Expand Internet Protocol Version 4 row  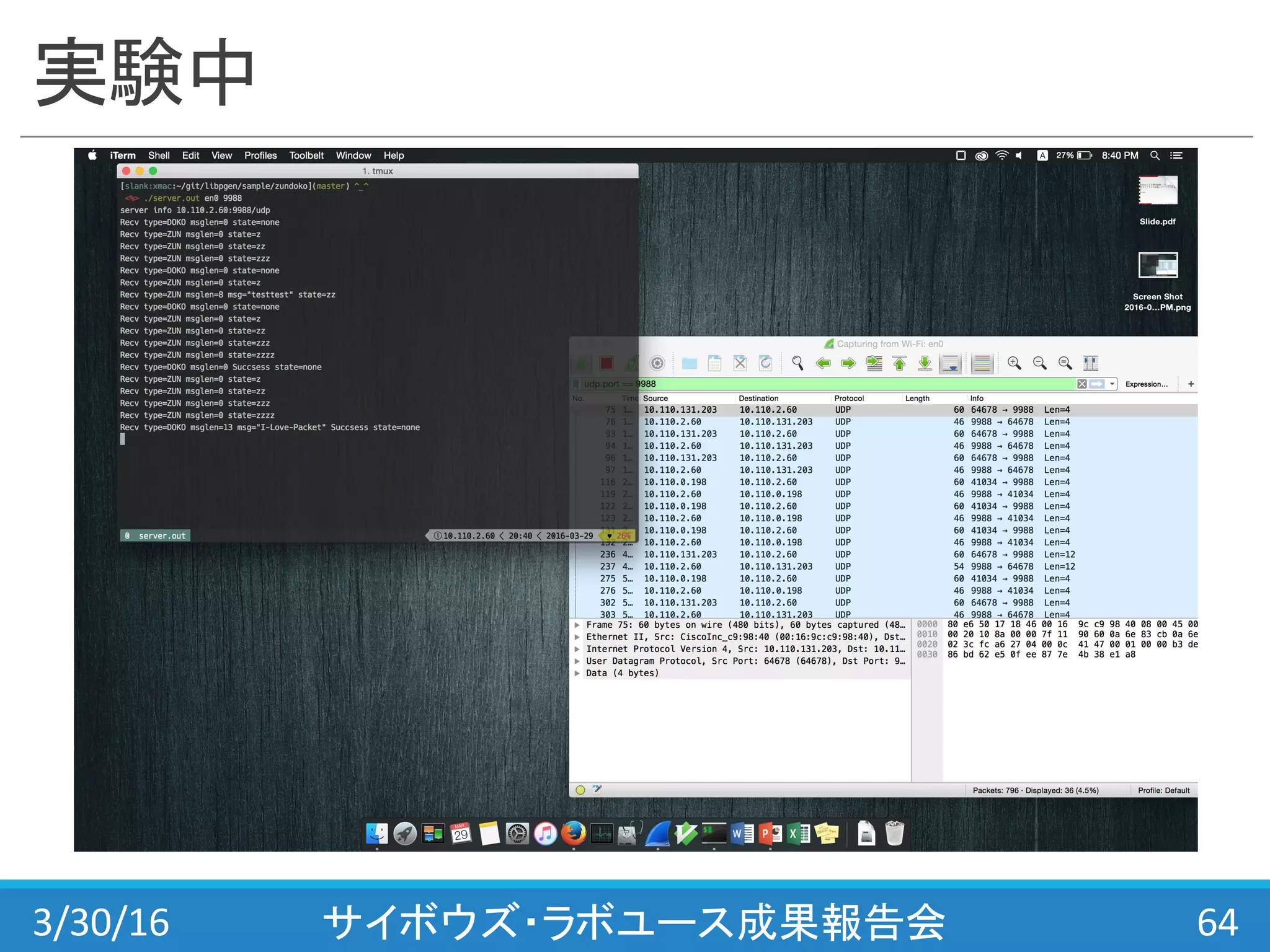click(577, 649)
